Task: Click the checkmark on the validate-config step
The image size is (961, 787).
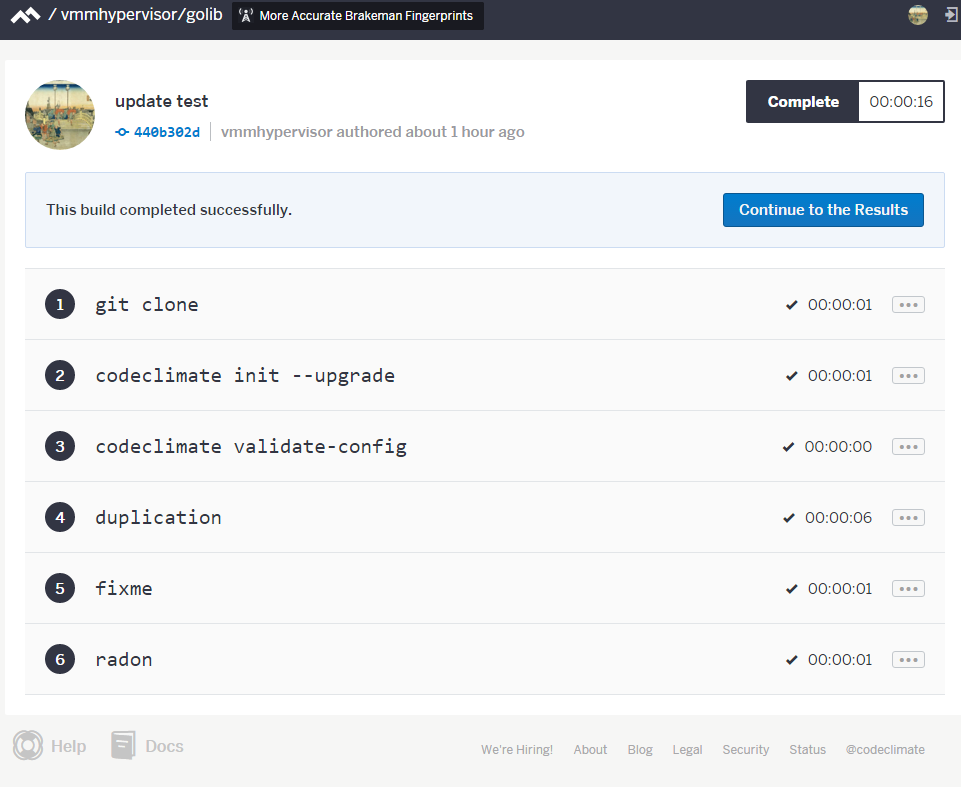Action: (x=788, y=447)
